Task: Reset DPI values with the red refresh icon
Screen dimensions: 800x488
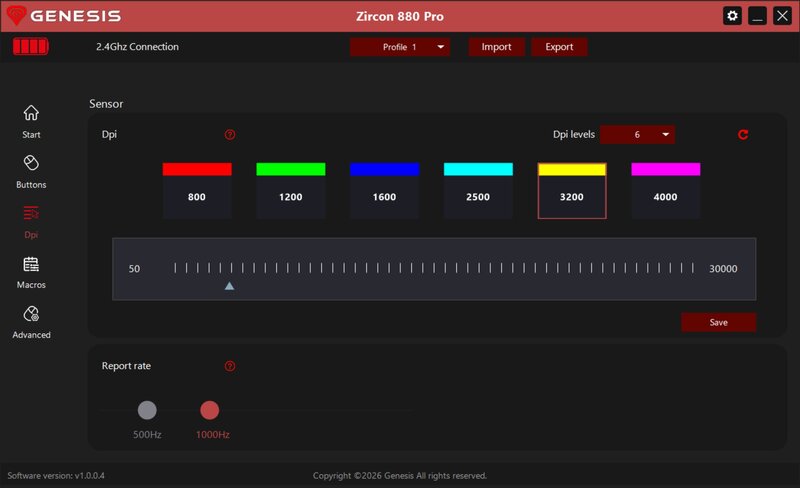Action: click(x=743, y=134)
